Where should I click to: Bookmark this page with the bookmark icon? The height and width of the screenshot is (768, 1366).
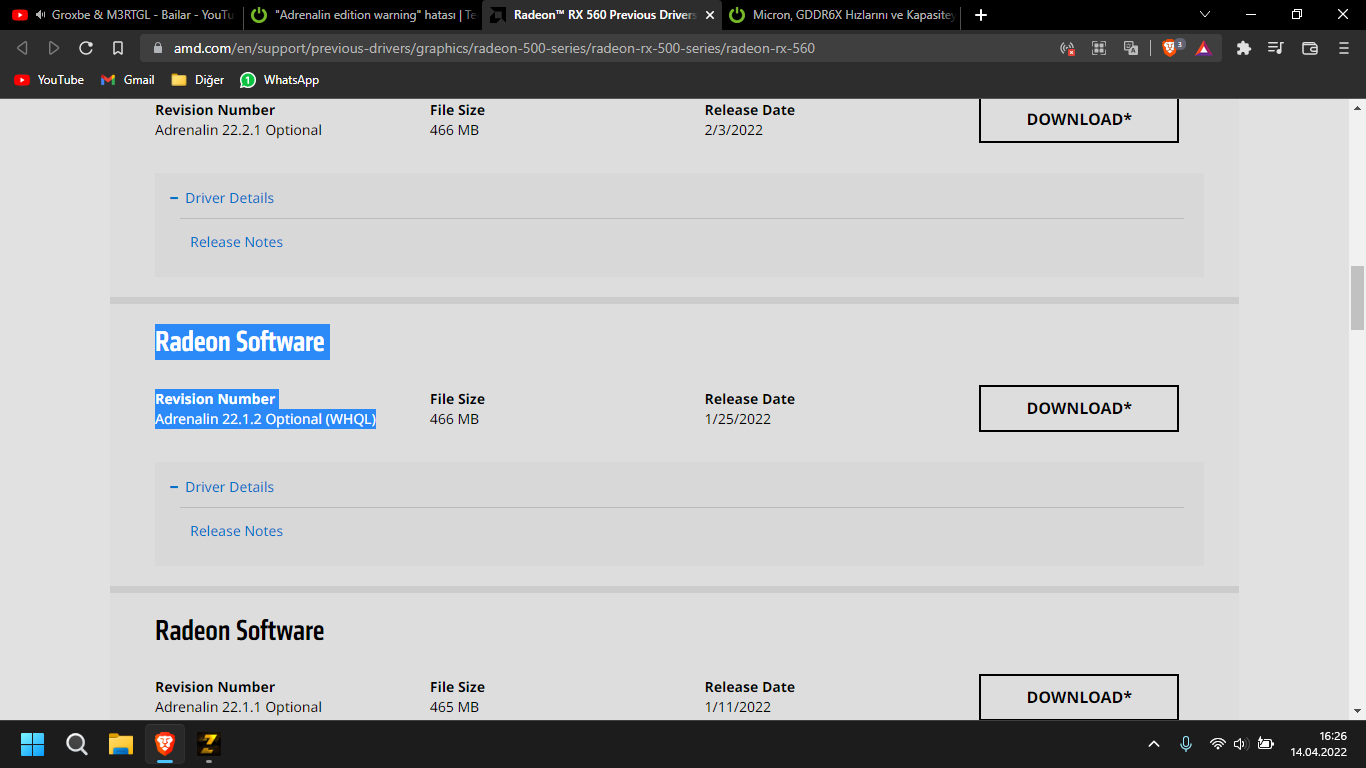point(118,48)
